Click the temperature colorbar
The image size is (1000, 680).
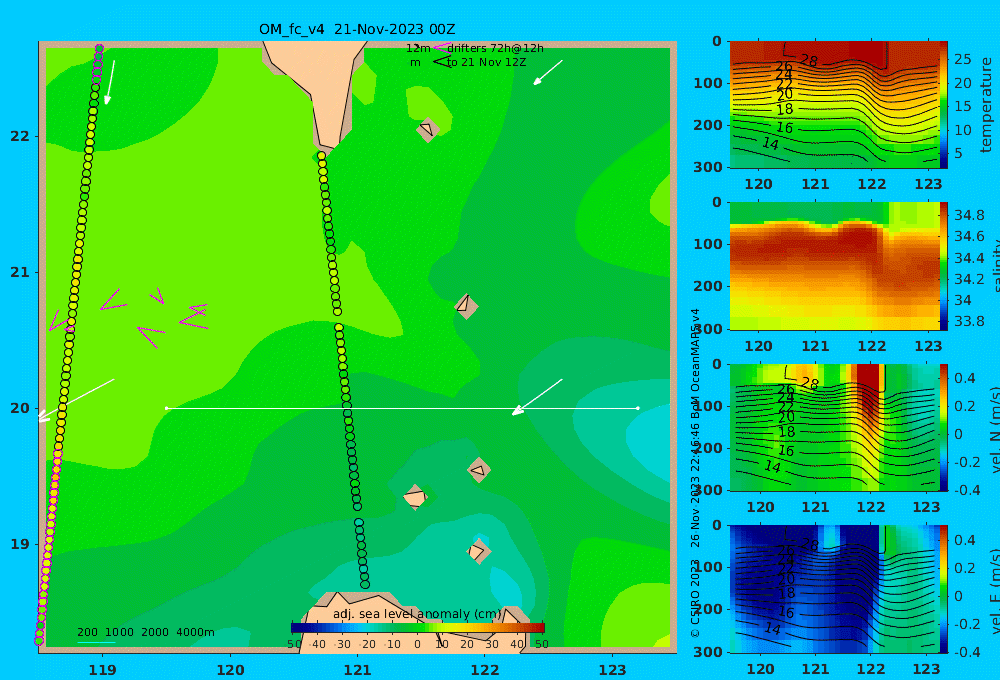[944, 105]
